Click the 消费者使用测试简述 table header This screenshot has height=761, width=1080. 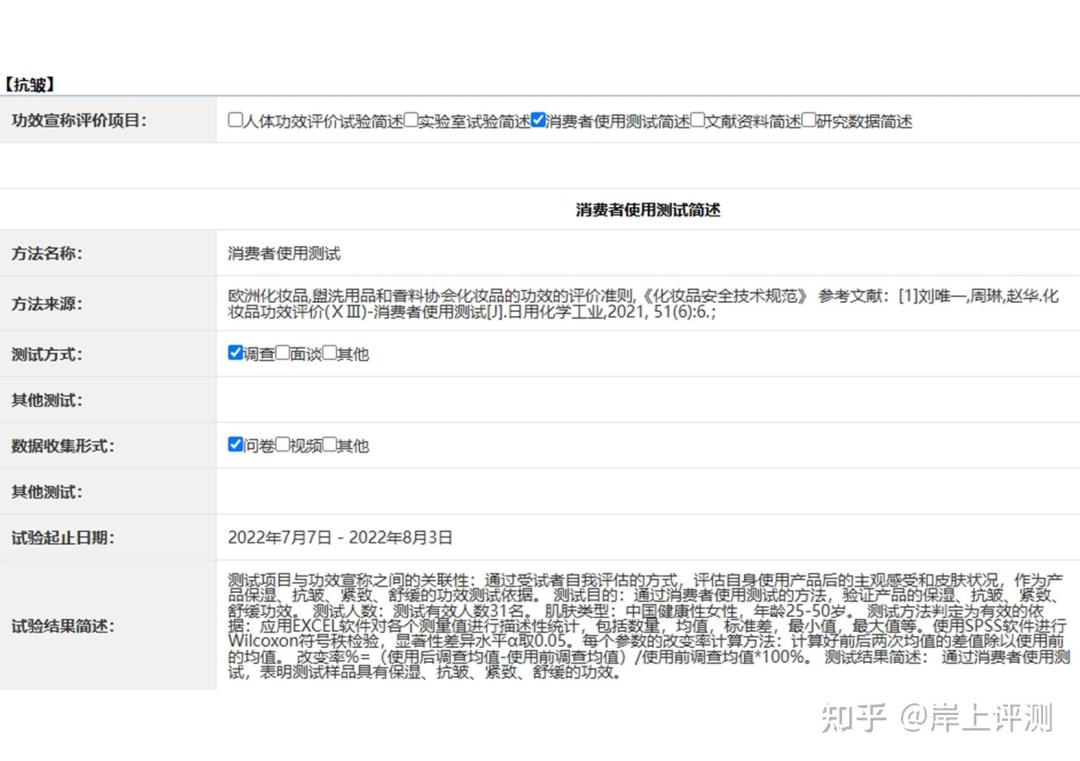click(648, 209)
